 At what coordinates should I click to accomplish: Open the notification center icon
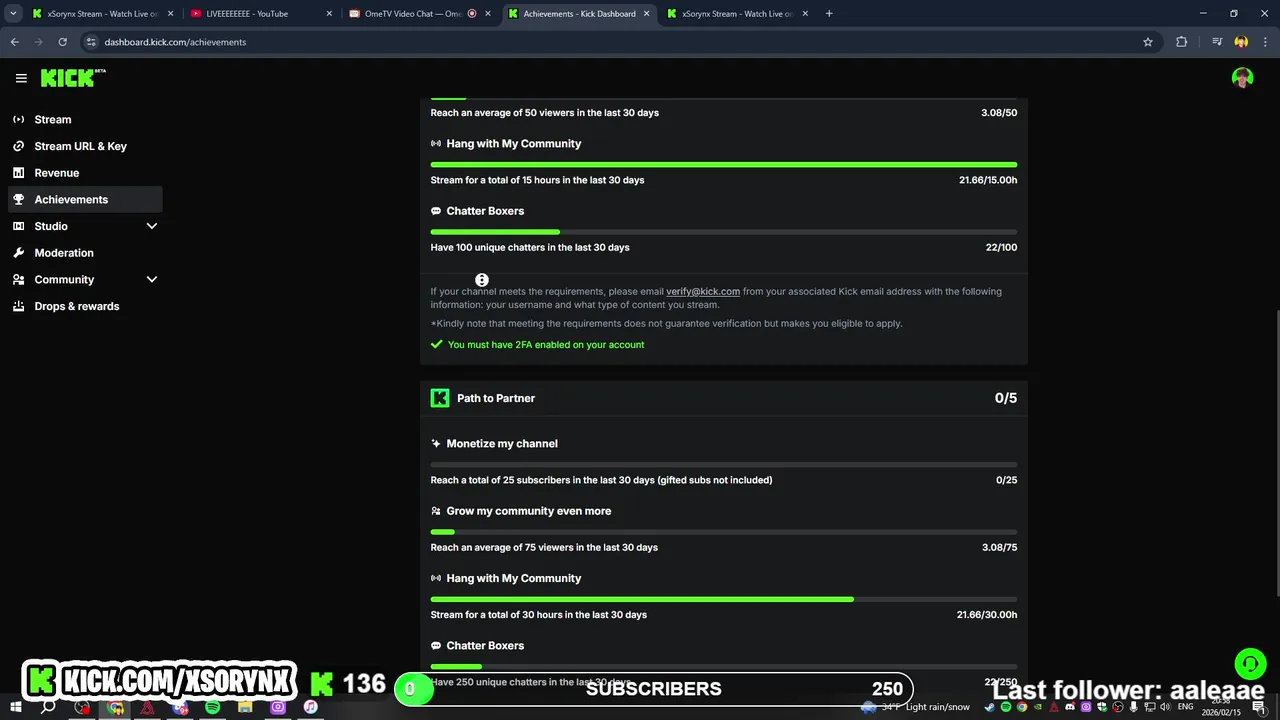[x=1259, y=708]
